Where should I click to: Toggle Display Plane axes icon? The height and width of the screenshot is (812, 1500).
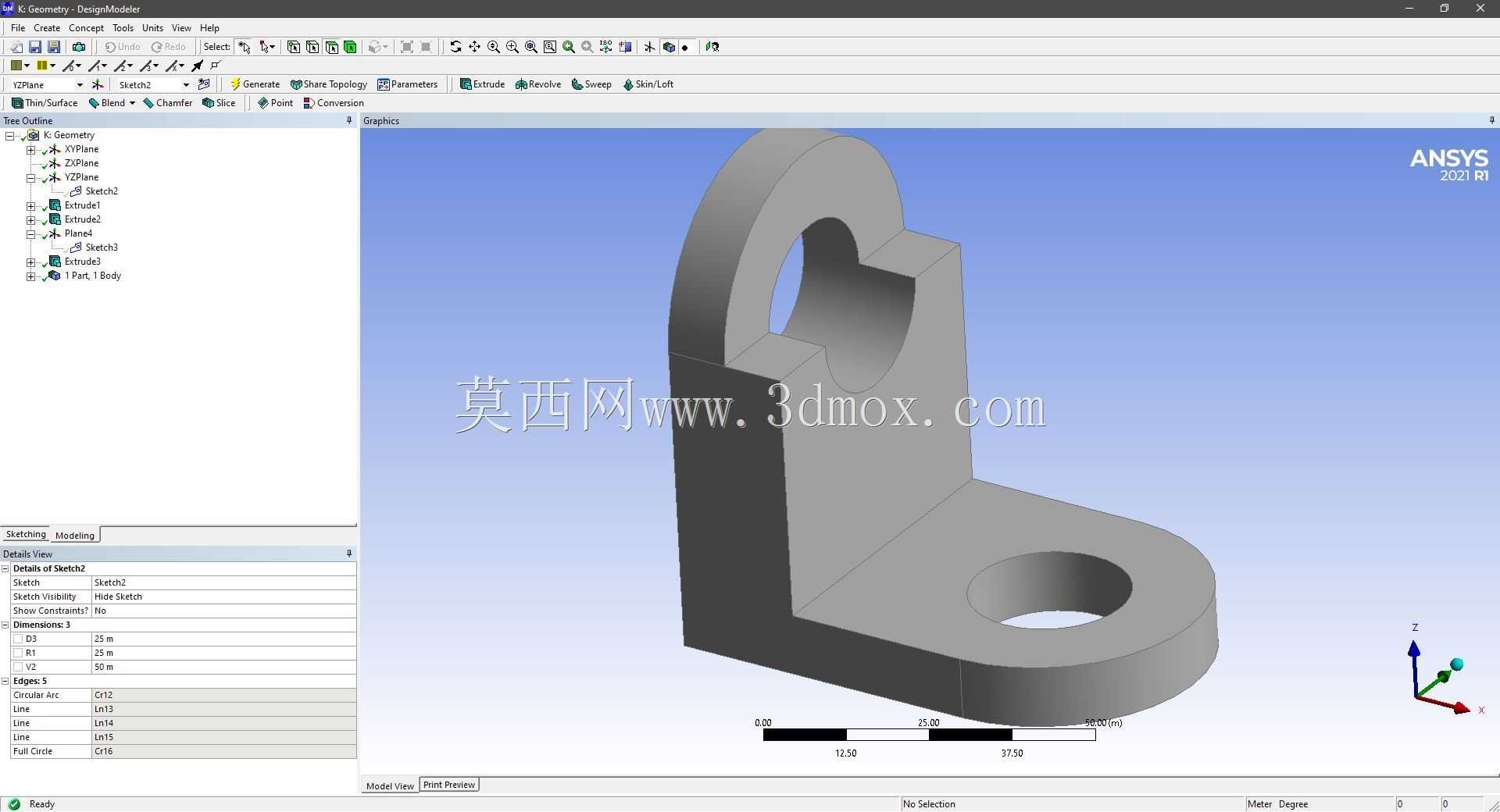(649, 47)
